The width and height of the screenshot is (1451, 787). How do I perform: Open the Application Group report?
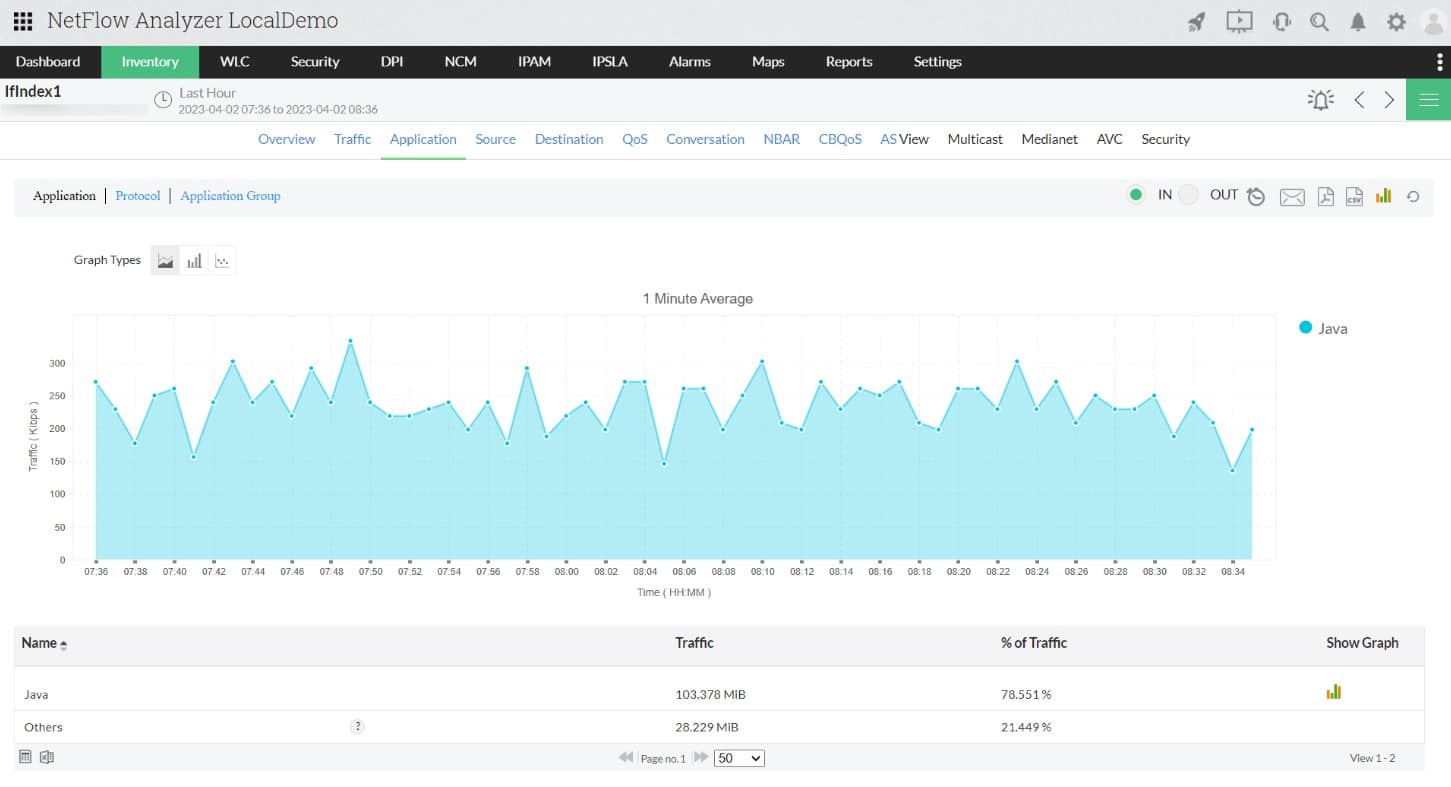[x=230, y=195]
